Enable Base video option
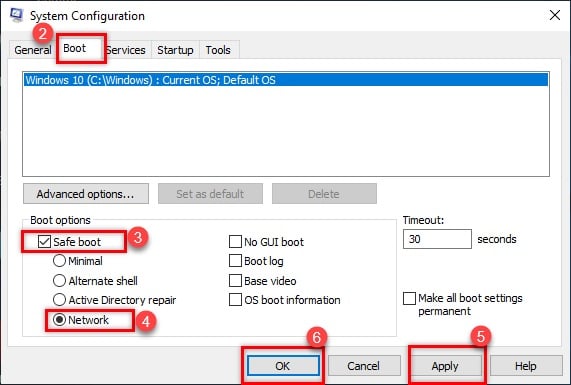Image resolution: width=571 pixels, height=385 pixels. [x=235, y=280]
